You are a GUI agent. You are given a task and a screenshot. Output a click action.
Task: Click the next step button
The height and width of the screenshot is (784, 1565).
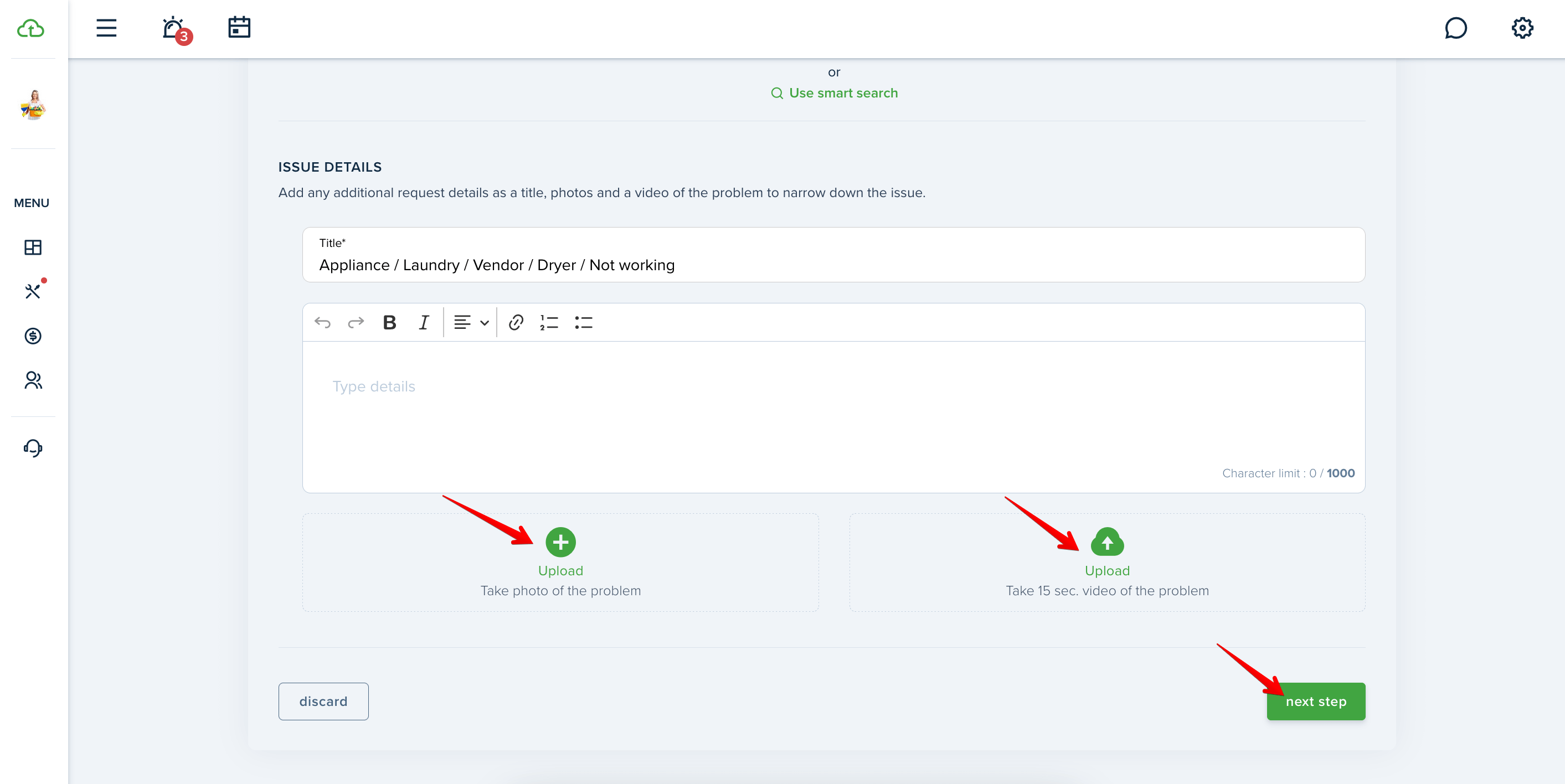point(1316,702)
